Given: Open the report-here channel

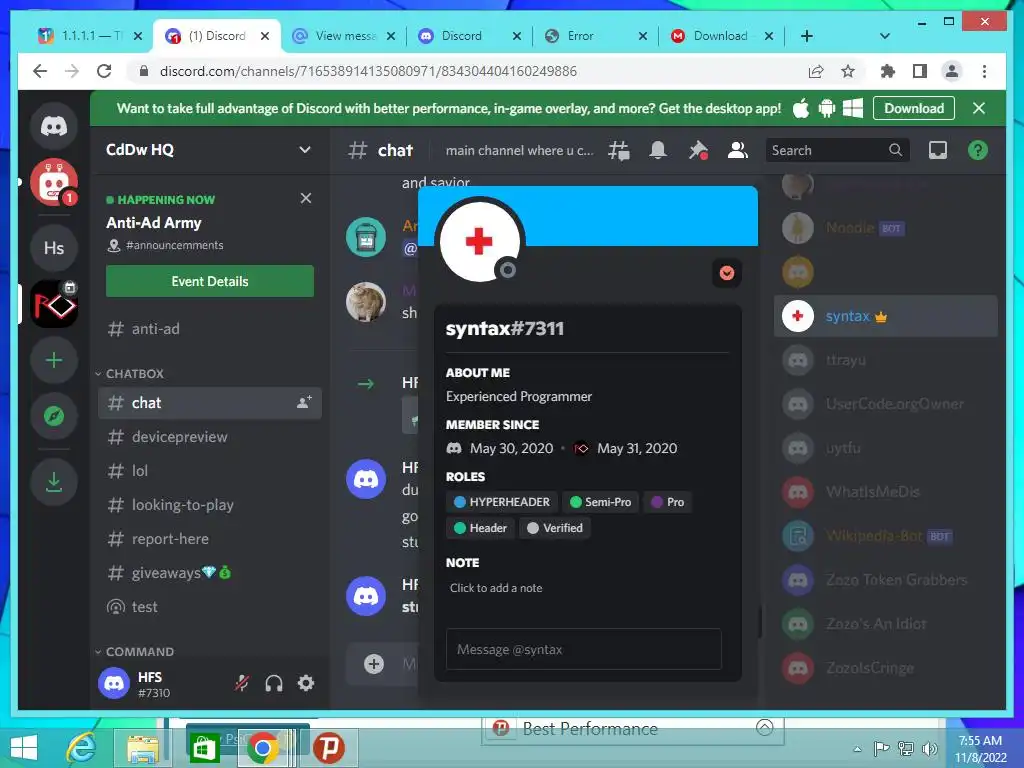Looking at the screenshot, I should point(209,539).
